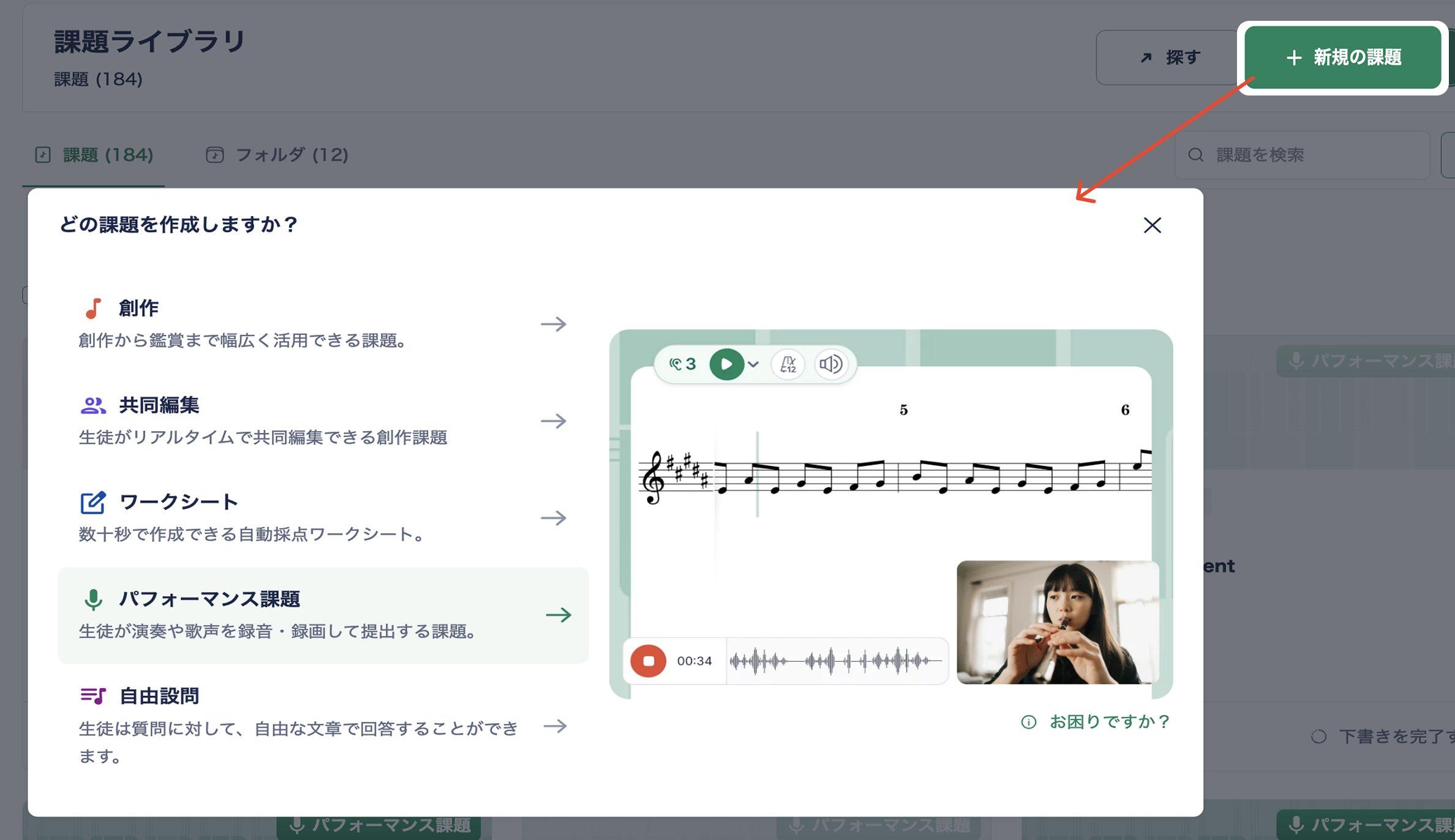This screenshot has height=840, width=1455.
Task: Open the play options dropdown chevron
Action: coord(753,364)
